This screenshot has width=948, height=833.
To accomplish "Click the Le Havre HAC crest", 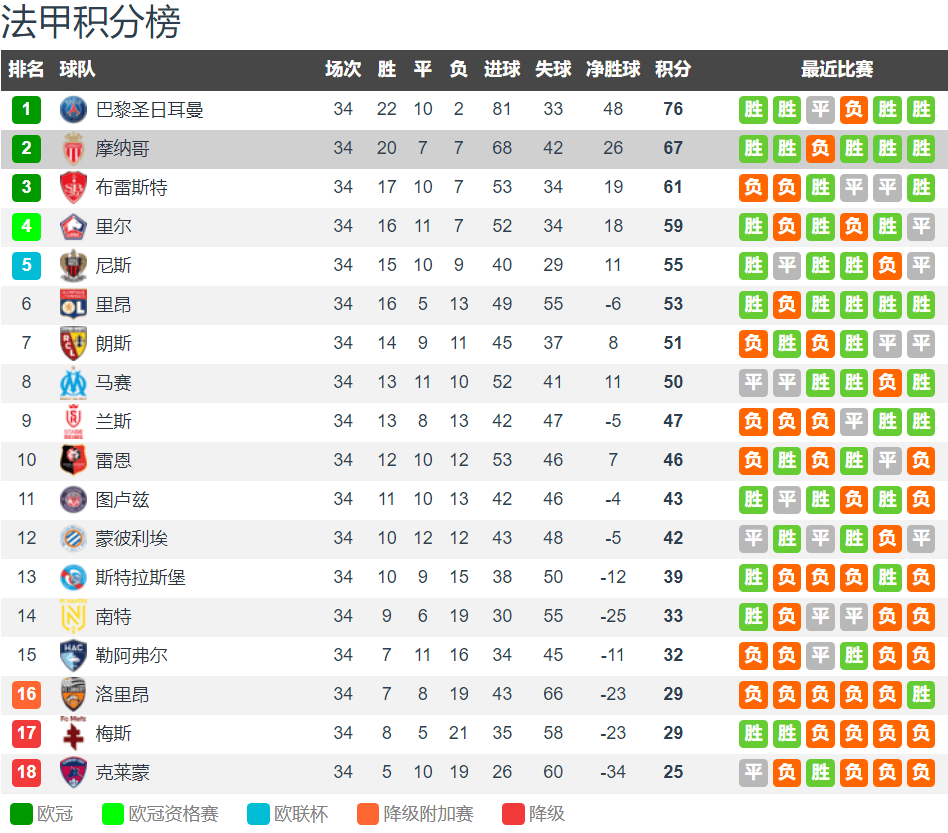I will 73,655.
